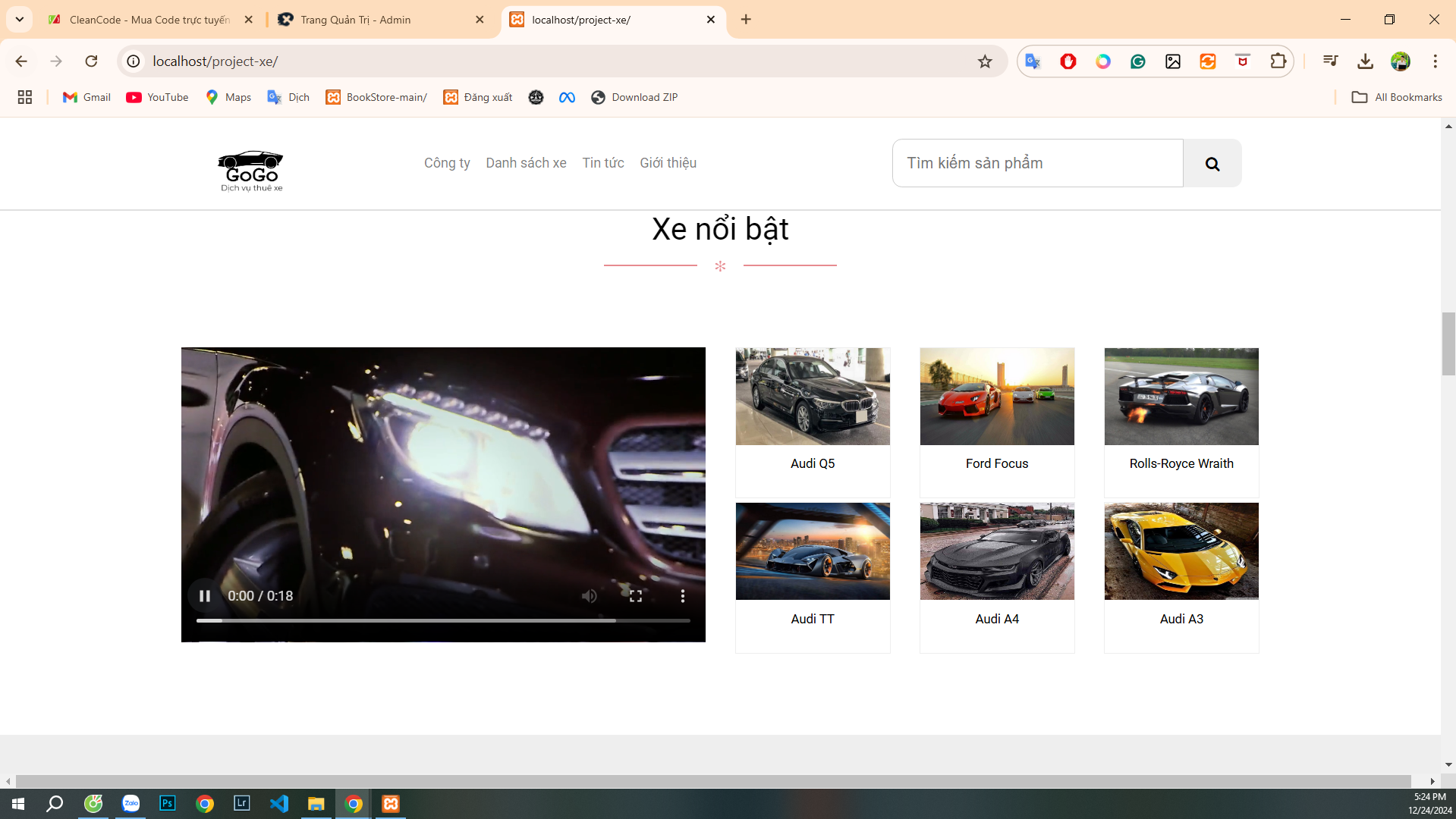1456x819 pixels.
Task: Open the image extension icon
Action: point(1173,61)
